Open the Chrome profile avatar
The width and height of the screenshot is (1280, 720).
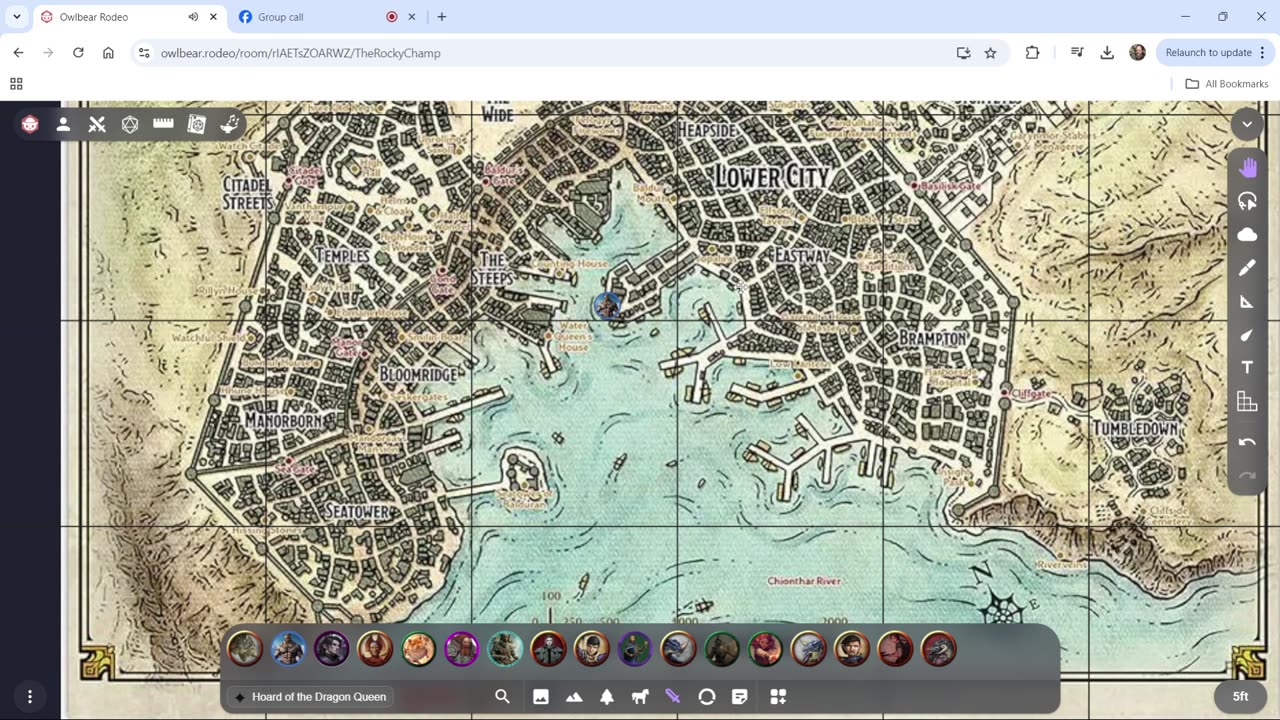pos(1137,53)
